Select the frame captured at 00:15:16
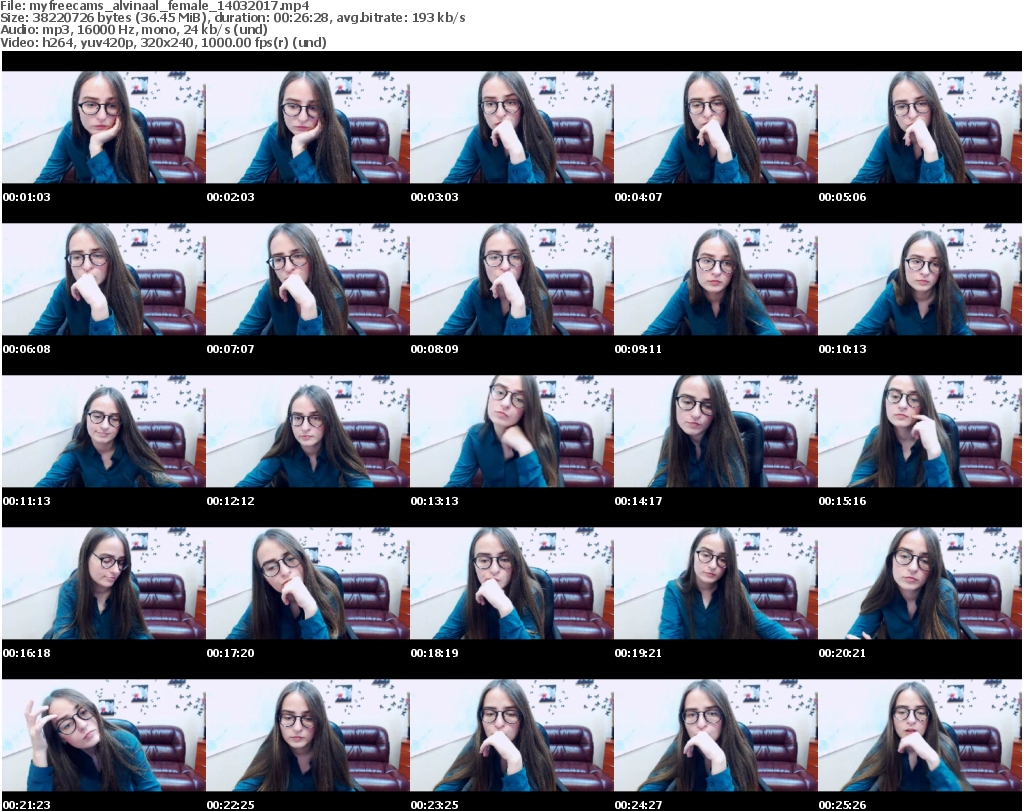This screenshot has height=811, width=1024. click(x=920, y=432)
